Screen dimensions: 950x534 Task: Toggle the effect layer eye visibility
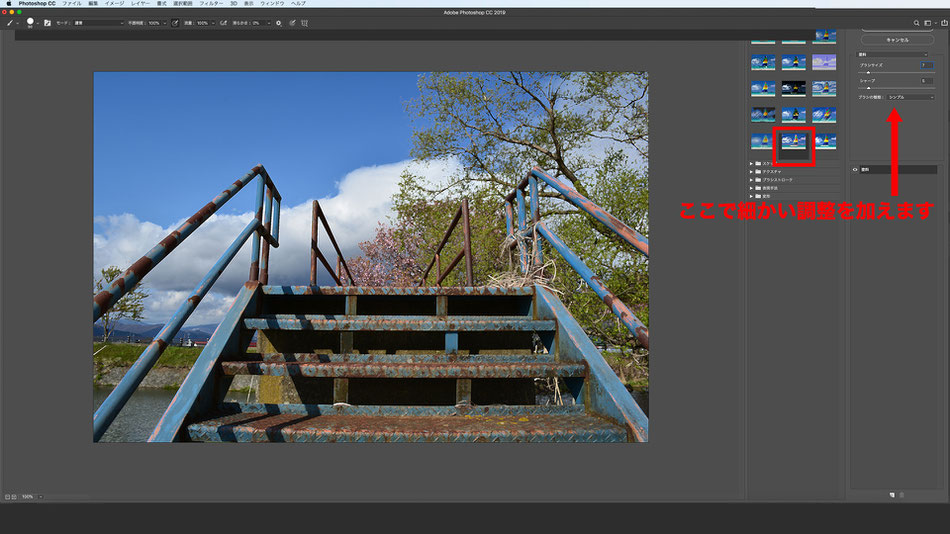pyautogui.click(x=855, y=170)
